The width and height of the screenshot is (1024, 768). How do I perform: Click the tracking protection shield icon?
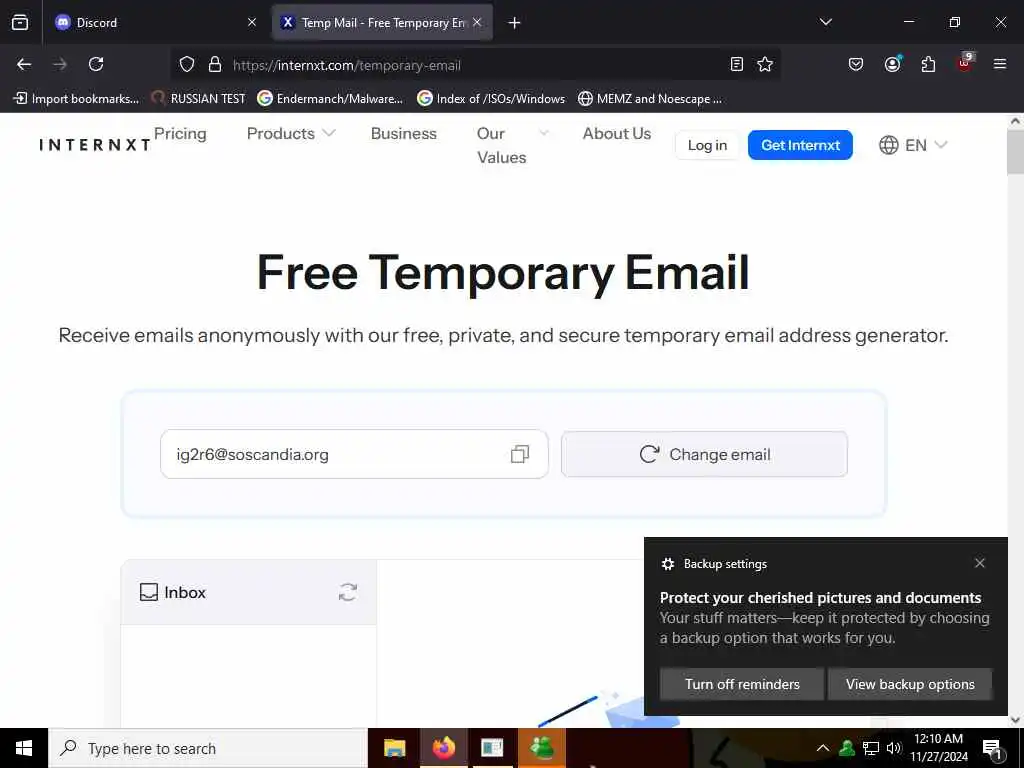(x=187, y=64)
